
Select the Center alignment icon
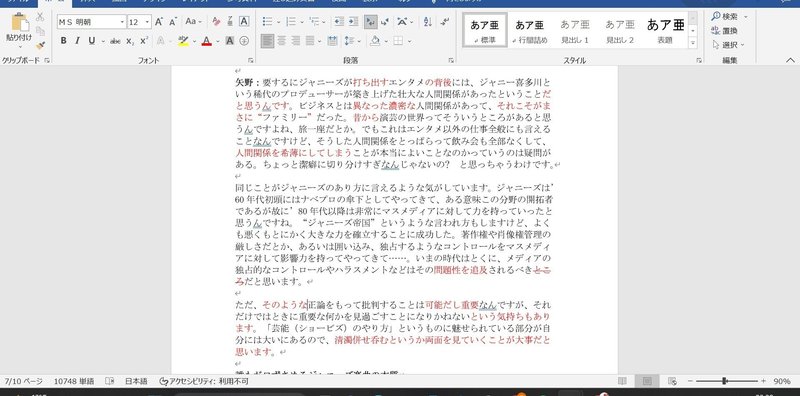(x=281, y=41)
